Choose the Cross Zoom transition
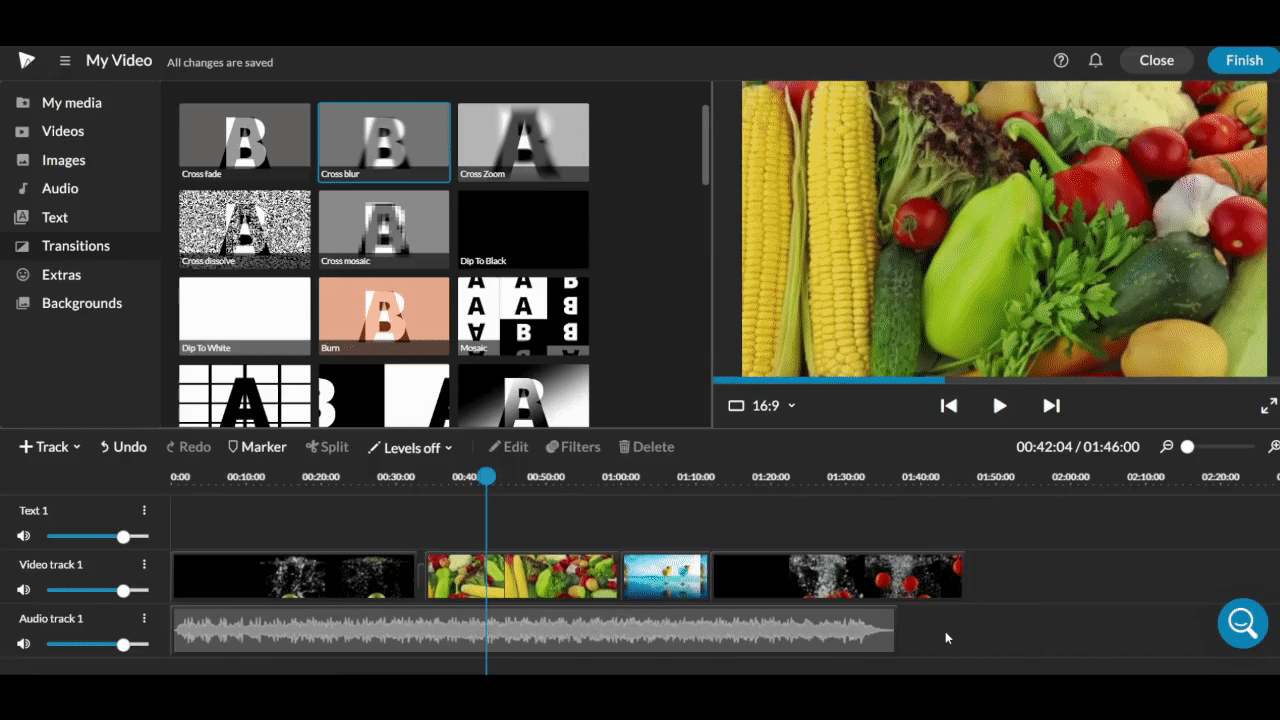 [x=523, y=142]
